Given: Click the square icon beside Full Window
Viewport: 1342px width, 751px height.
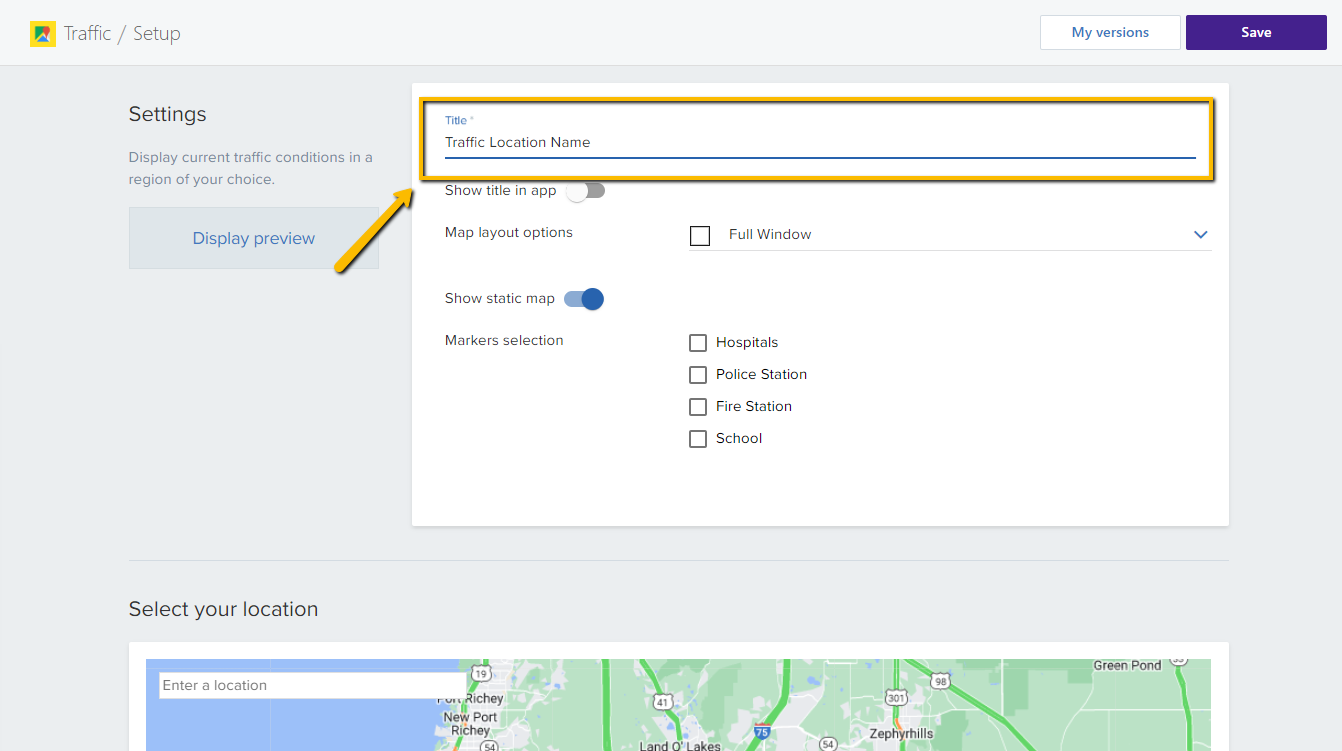Looking at the screenshot, I should click(x=700, y=235).
